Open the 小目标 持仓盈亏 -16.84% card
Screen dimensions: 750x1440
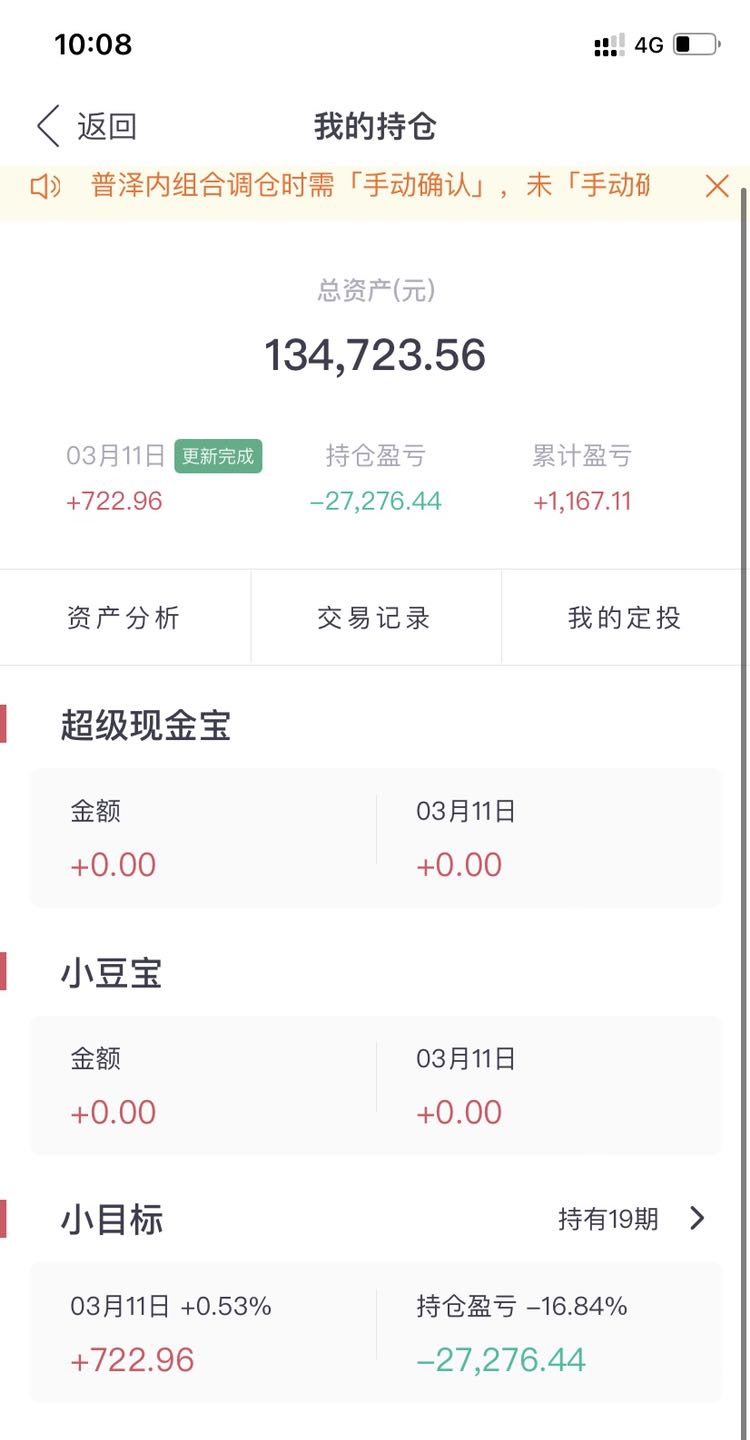tap(549, 1332)
